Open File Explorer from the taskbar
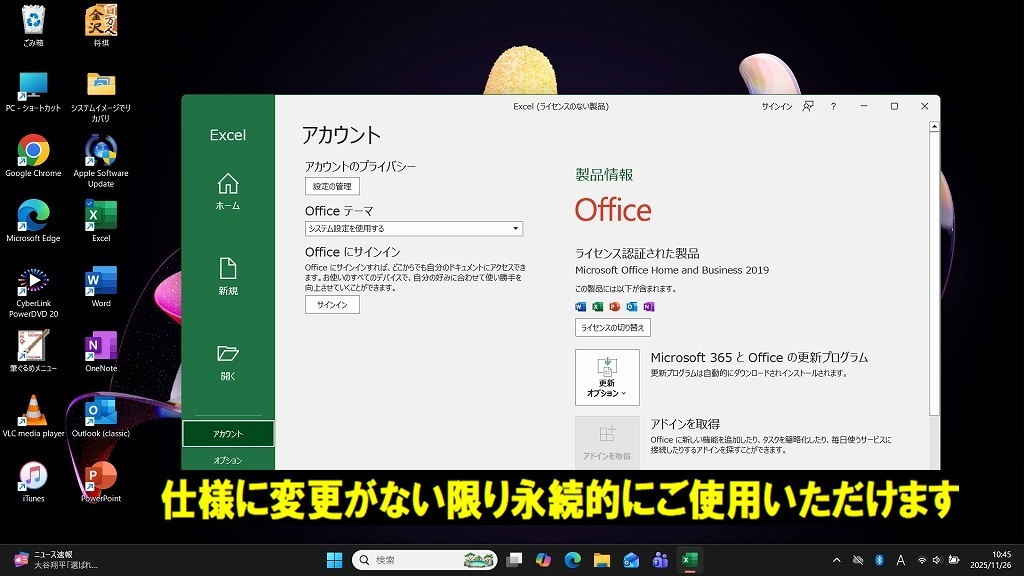 click(x=601, y=560)
